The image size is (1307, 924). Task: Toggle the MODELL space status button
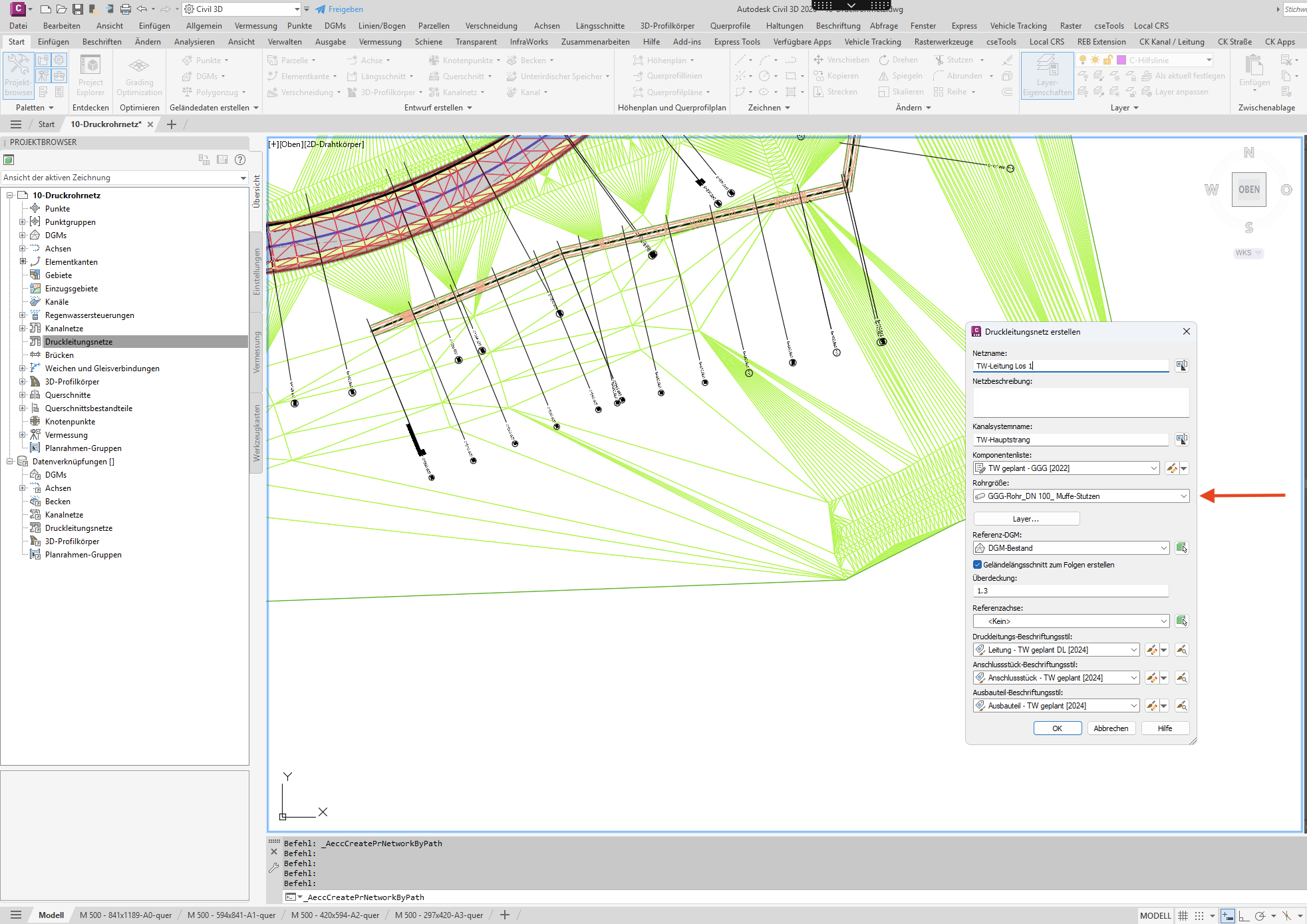(x=1155, y=915)
